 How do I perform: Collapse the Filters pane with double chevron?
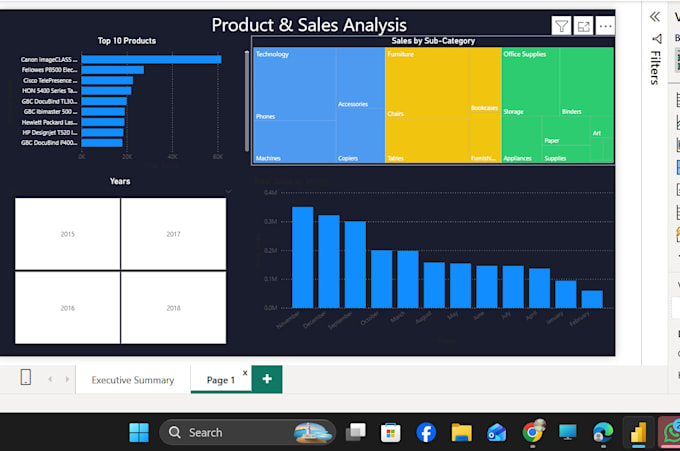(x=655, y=17)
